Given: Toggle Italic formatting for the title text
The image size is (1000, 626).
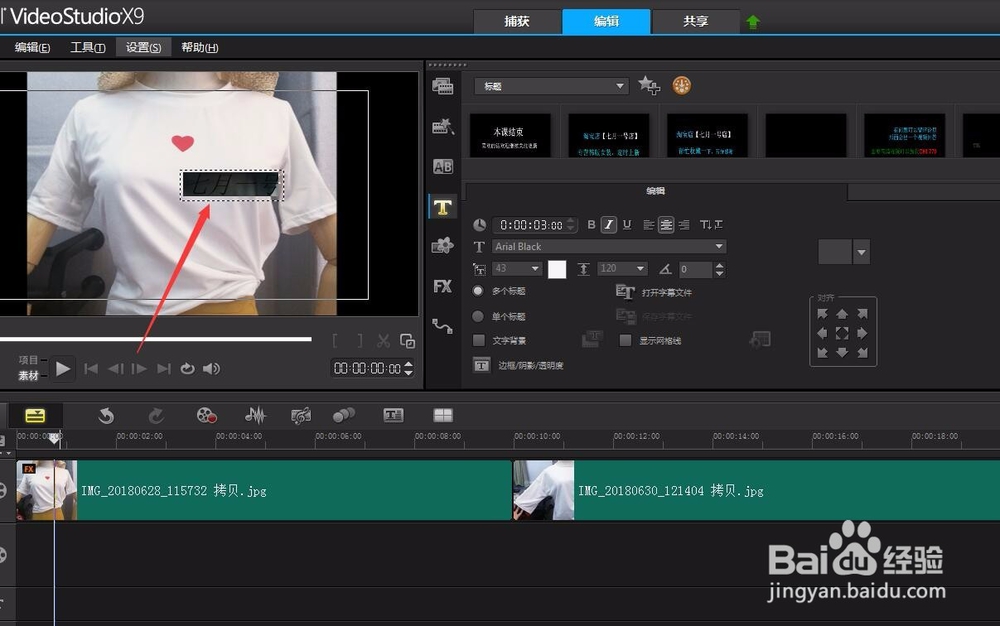Looking at the screenshot, I should pyautogui.click(x=606, y=224).
